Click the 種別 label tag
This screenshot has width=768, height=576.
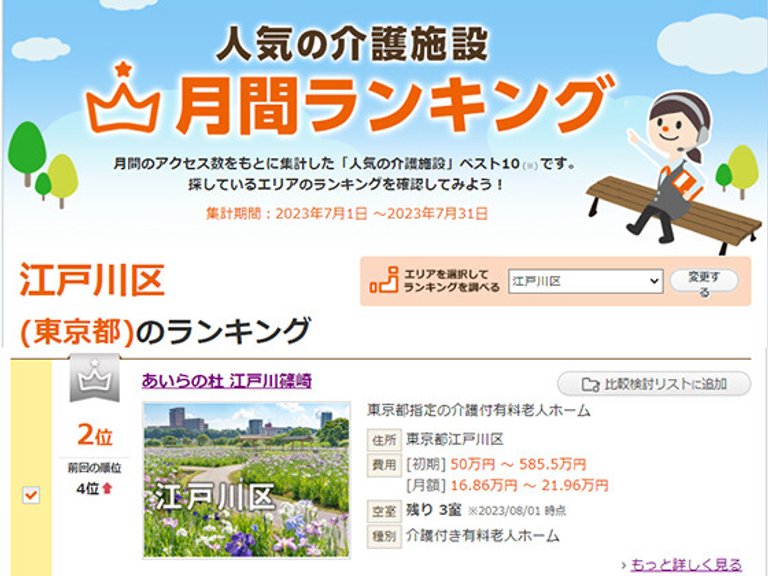pyautogui.click(x=384, y=536)
